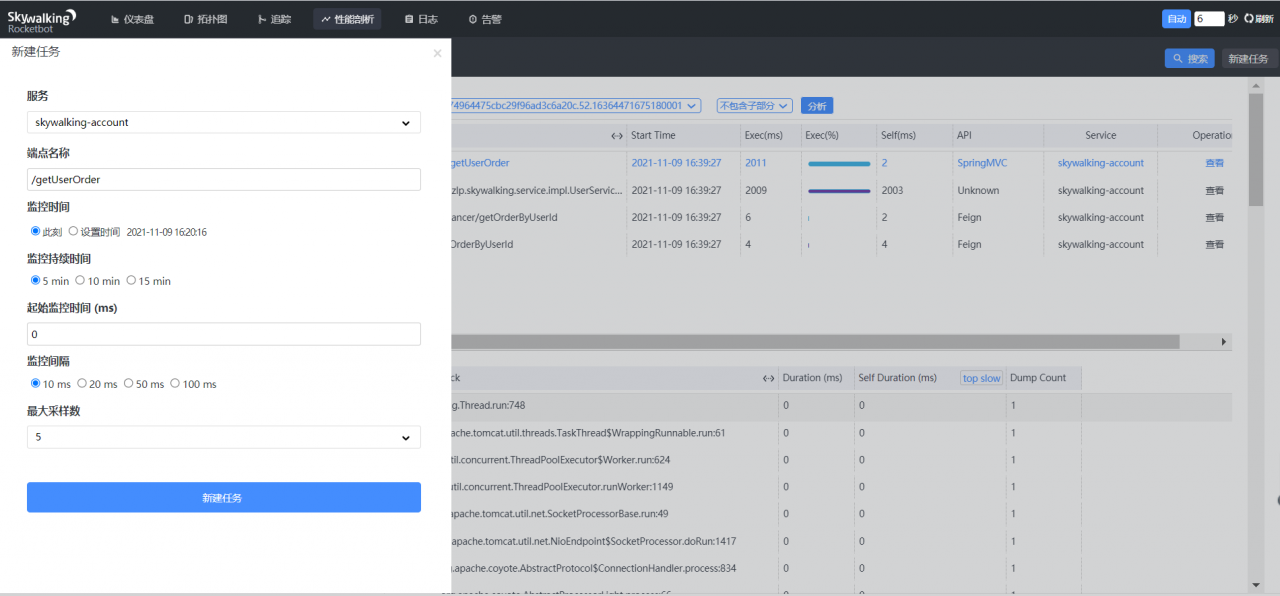Viewport: 1280px width, 596px height.
Task: Close the 新建任务 dialog with X
Action: coord(437,53)
